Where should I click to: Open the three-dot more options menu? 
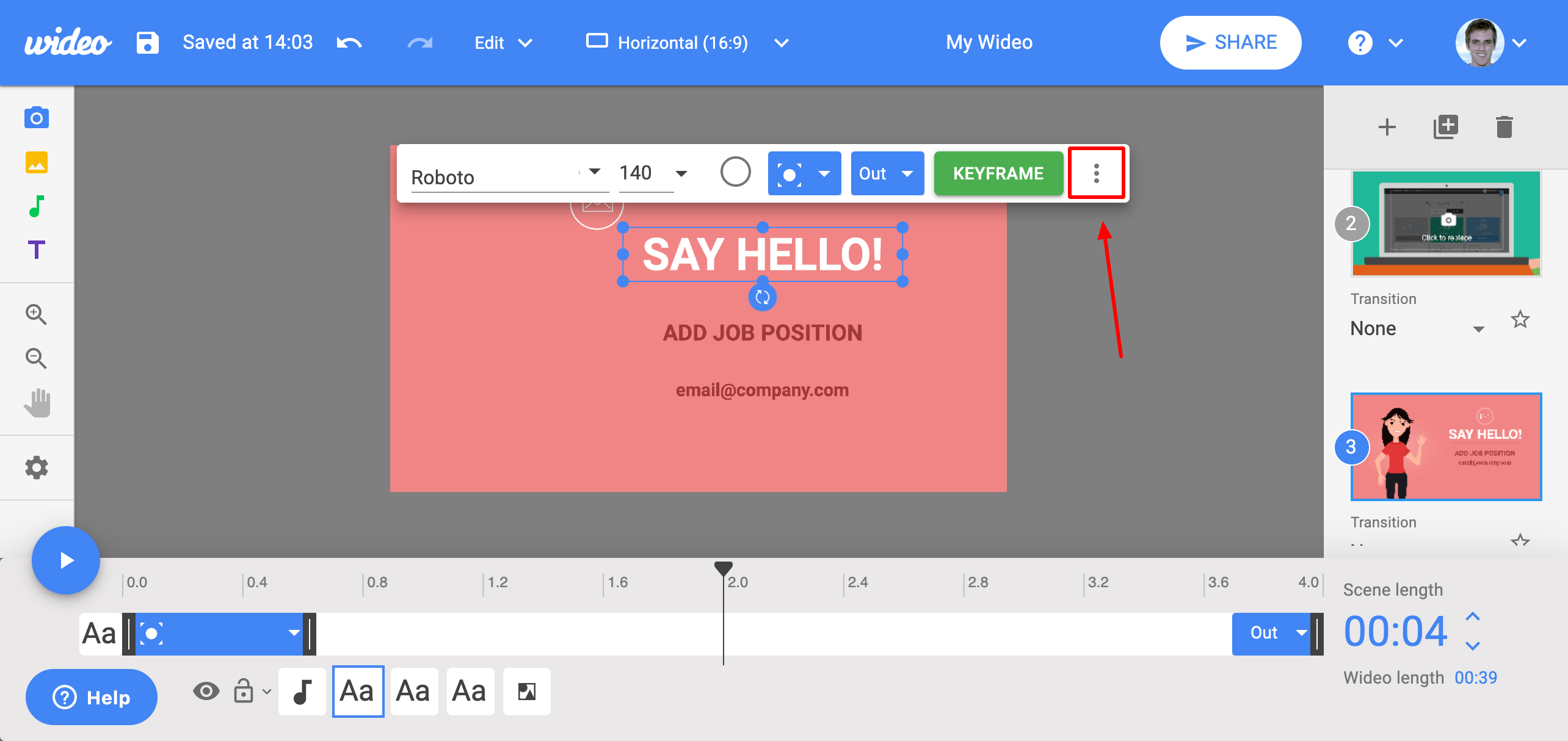click(1096, 173)
